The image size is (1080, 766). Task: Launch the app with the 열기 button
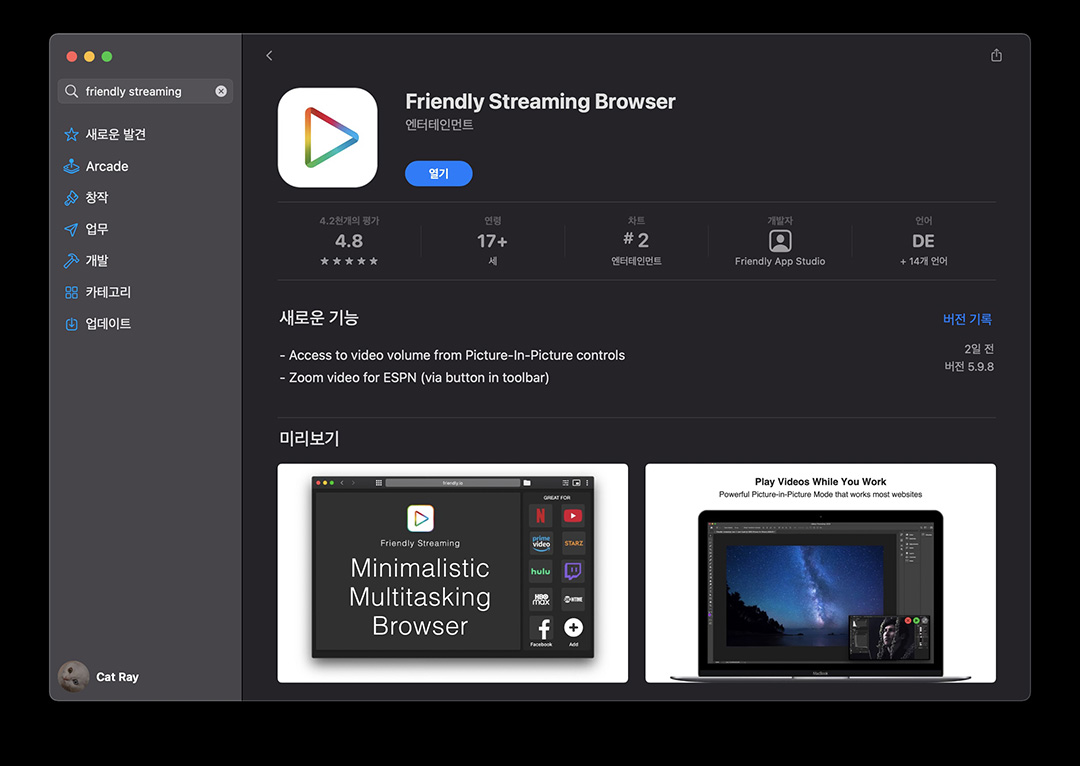(439, 174)
